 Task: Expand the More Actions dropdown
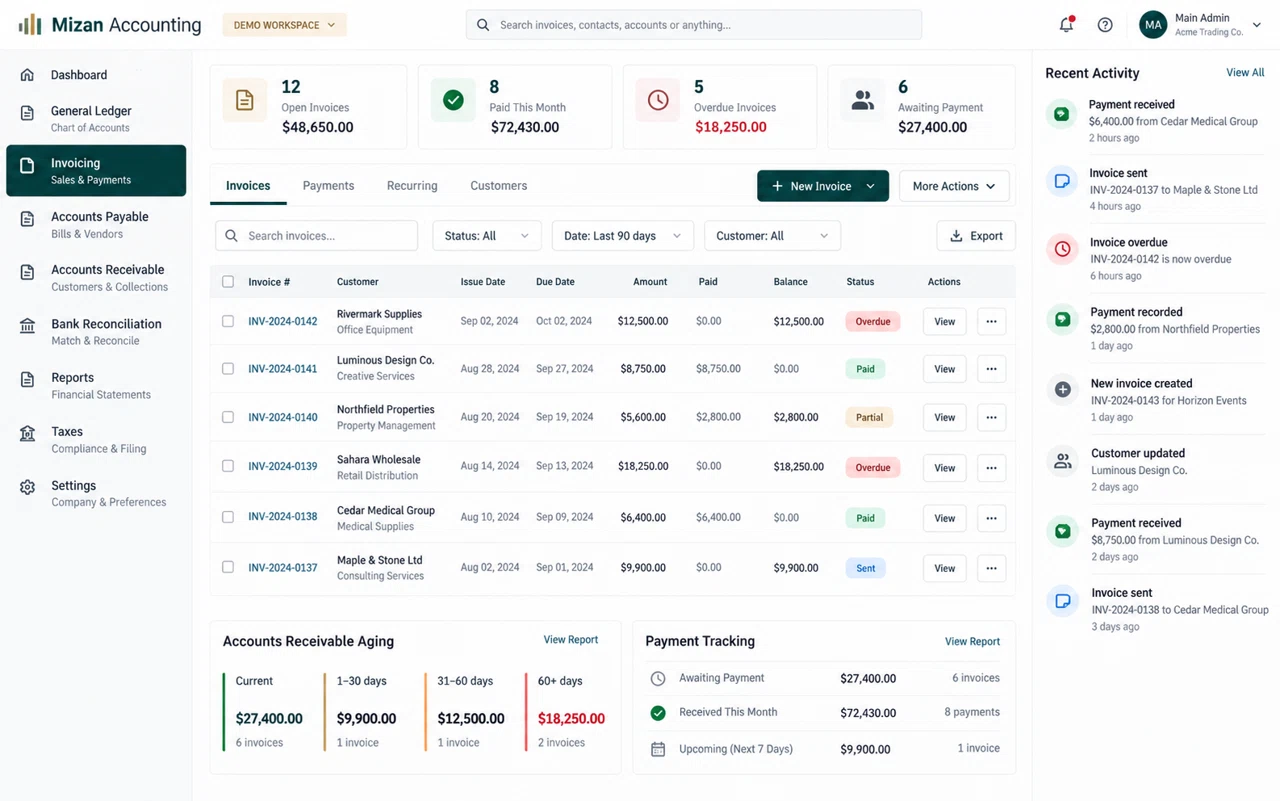pos(954,186)
